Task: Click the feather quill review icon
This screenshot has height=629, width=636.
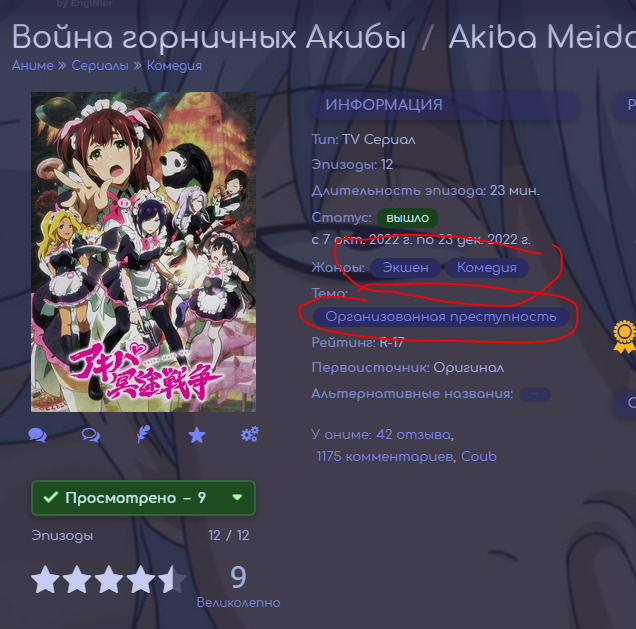Action: [x=144, y=434]
